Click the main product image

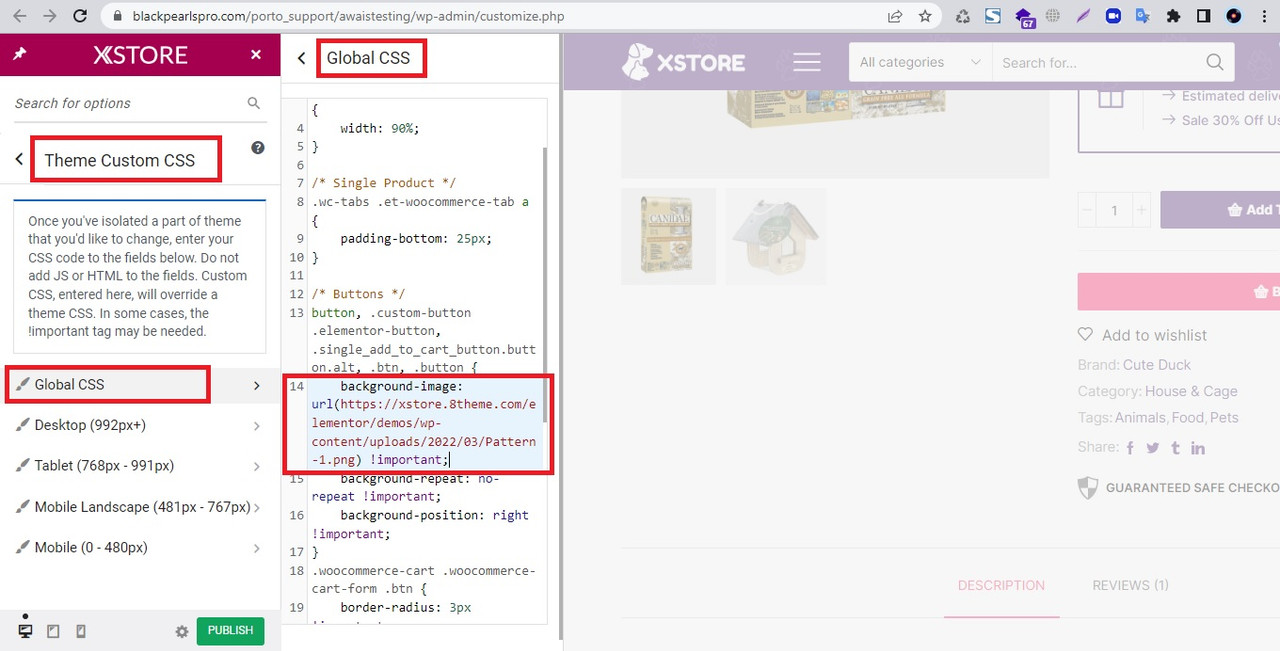pos(835,135)
